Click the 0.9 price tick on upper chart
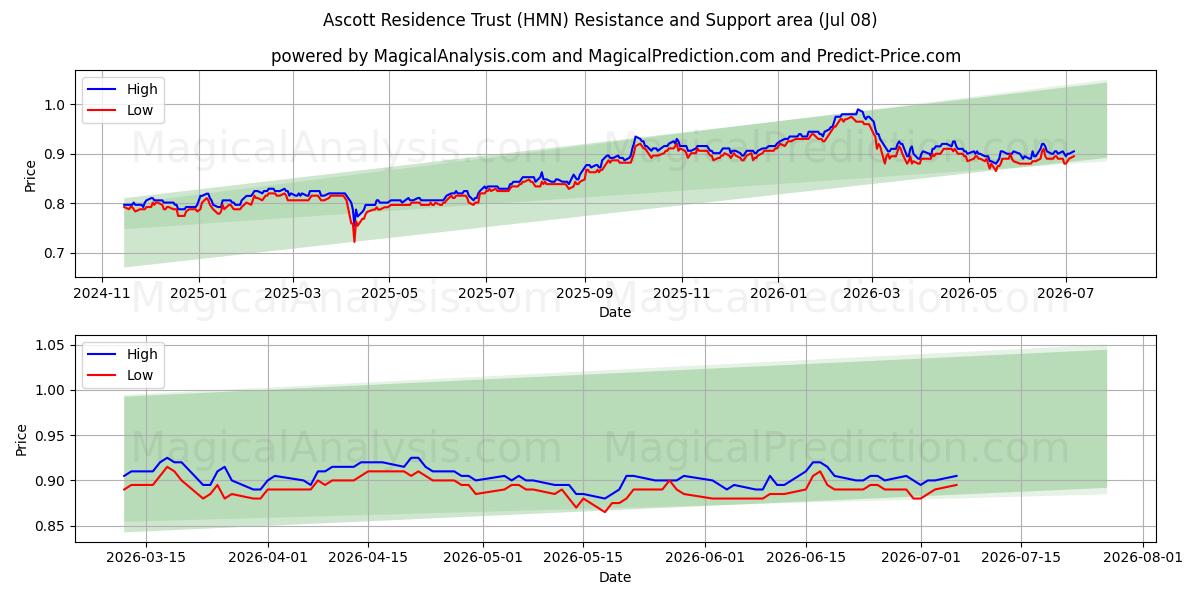The image size is (1200, 600). click(56, 154)
